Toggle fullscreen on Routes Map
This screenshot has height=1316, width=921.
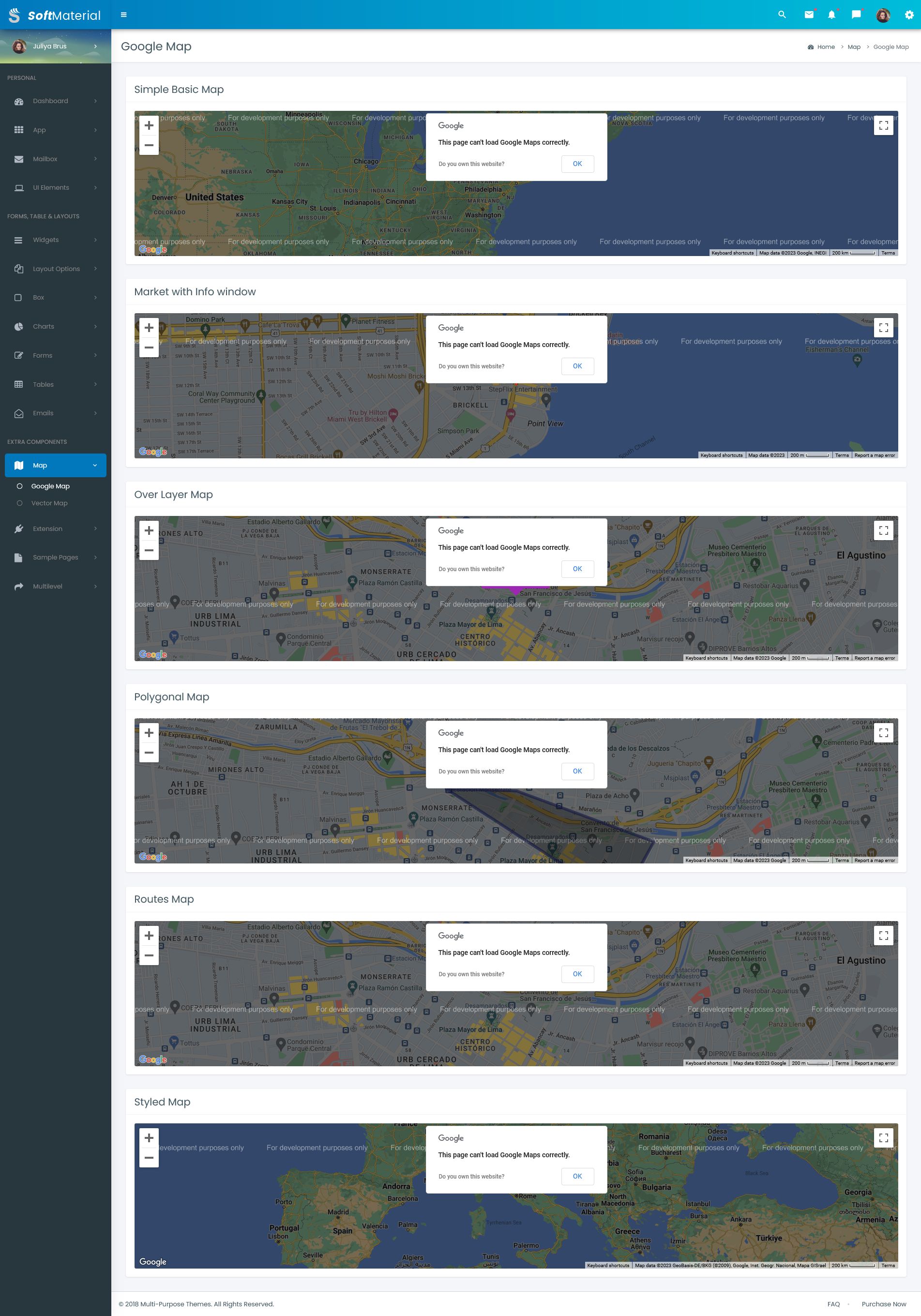click(883, 936)
